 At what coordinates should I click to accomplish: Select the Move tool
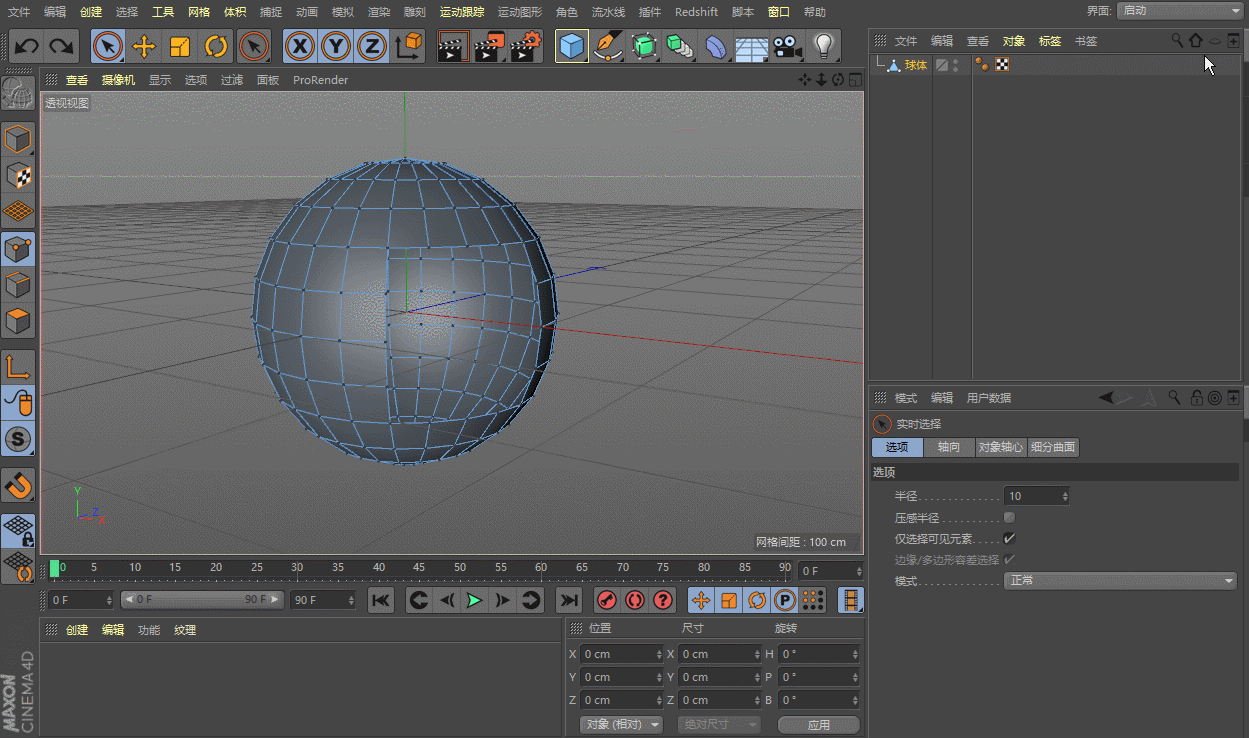coord(144,47)
